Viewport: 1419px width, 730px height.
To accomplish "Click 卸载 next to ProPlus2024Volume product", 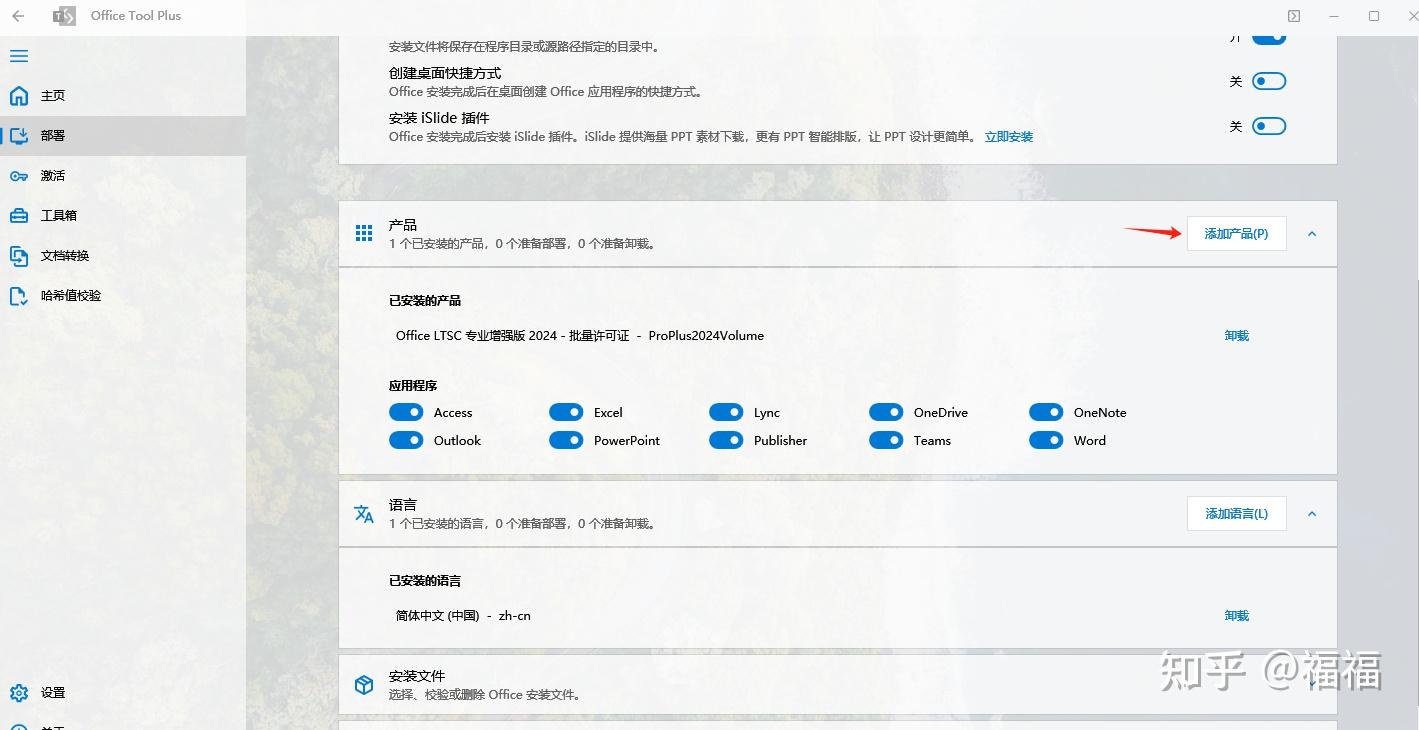I will click(1236, 335).
